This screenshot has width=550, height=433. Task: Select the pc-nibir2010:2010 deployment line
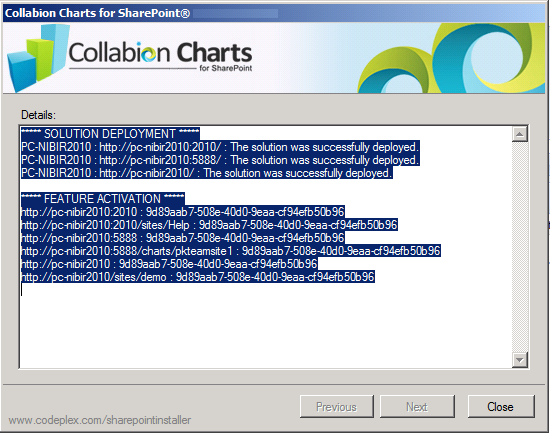220,147
